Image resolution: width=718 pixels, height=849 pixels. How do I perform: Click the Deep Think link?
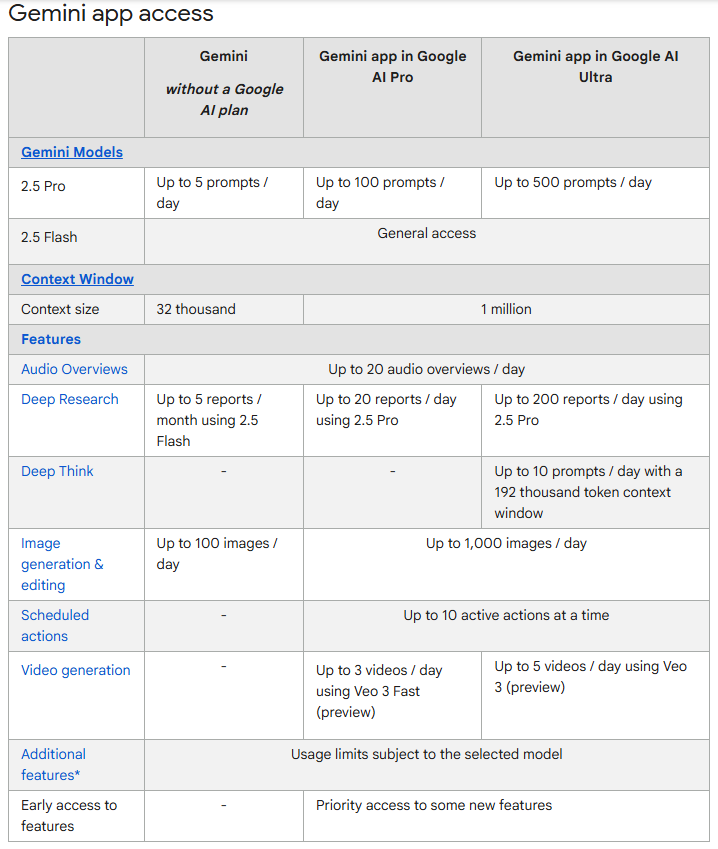pos(57,471)
